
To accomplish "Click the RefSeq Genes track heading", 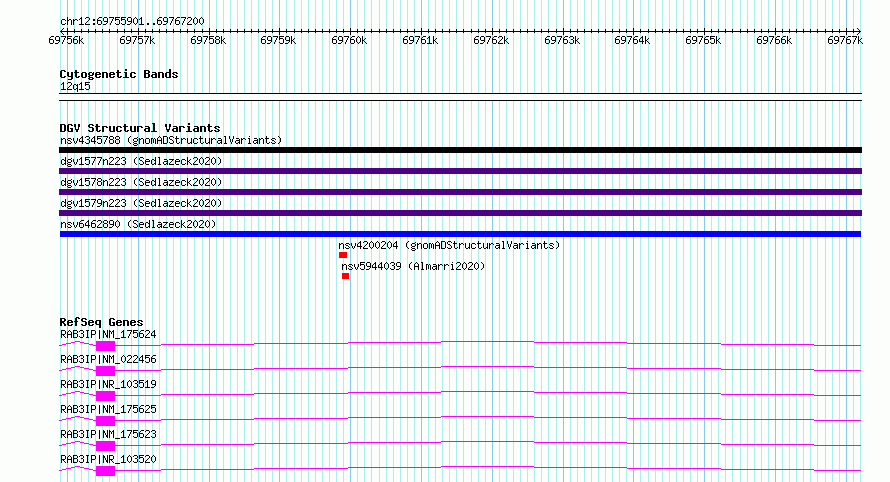I will tap(101, 322).
